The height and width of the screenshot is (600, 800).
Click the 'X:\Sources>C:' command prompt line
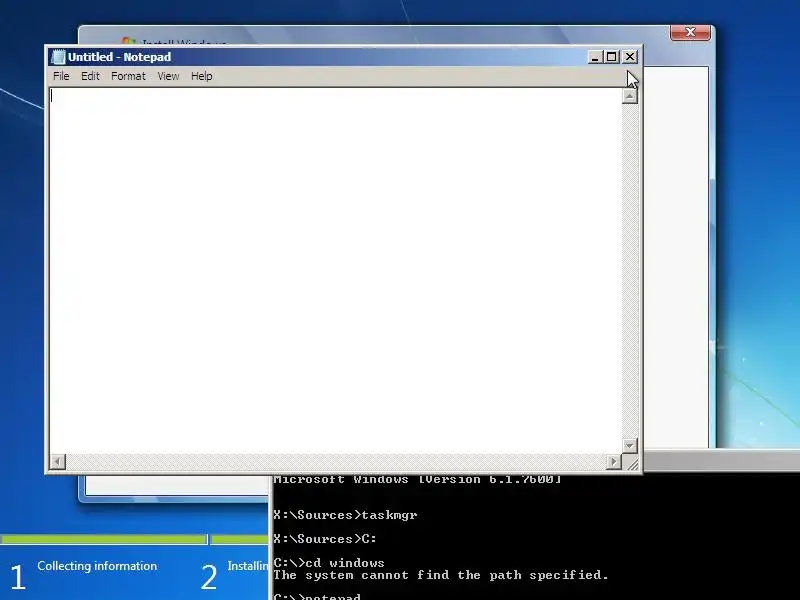point(325,539)
